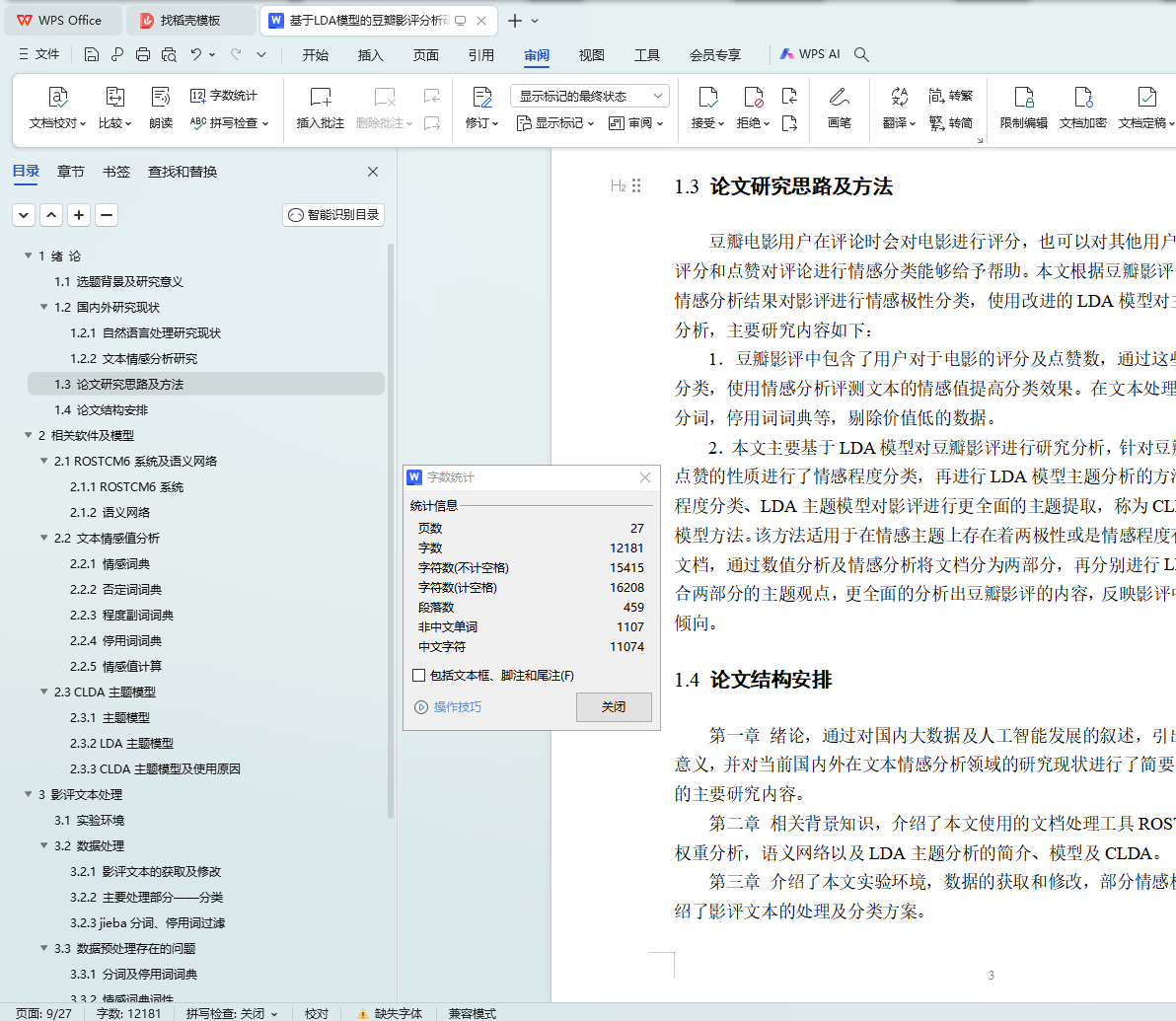
Task: Click the 拒绝 reject changes icon
Action: (753, 97)
